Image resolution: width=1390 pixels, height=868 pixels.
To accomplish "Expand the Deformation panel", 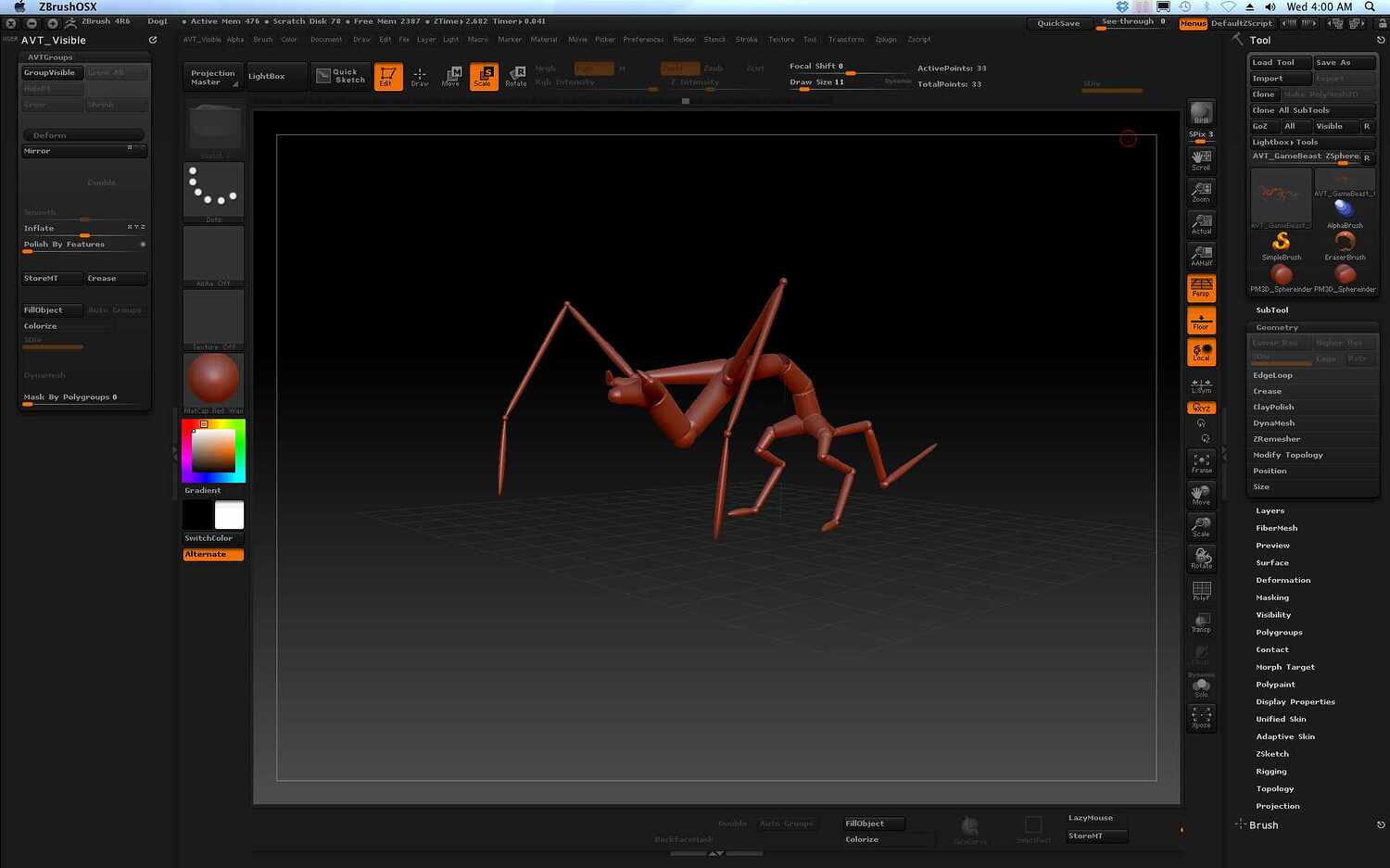I will (x=1283, y=580).
